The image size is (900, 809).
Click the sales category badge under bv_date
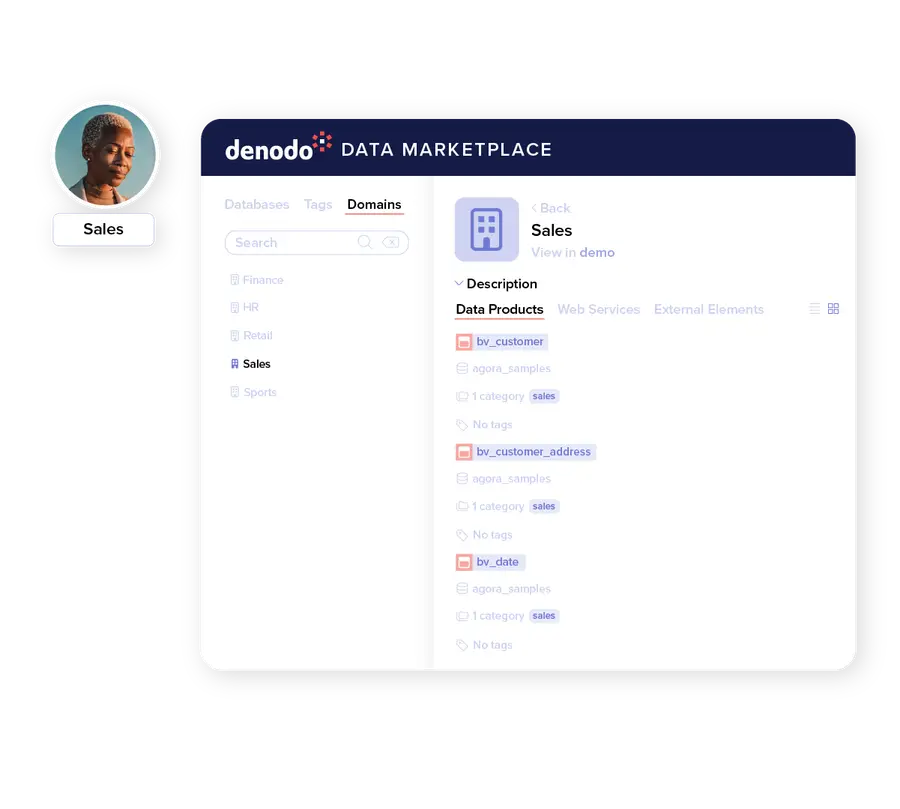pos(543,615)
